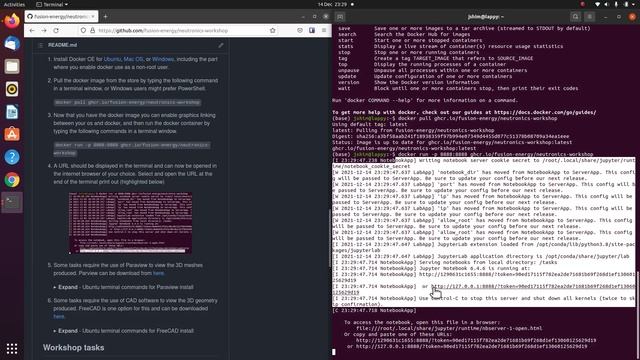Click the volume speaker icon in tray
Screen dimensions: 640x360
click(x=607, y=4)
